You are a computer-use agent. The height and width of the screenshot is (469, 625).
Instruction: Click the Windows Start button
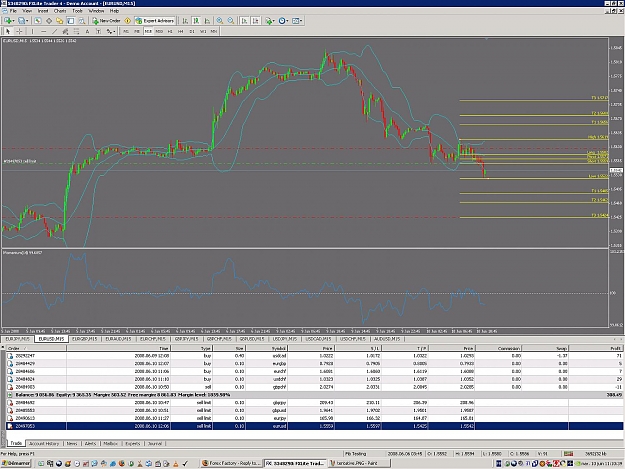[x=16, y=463]
